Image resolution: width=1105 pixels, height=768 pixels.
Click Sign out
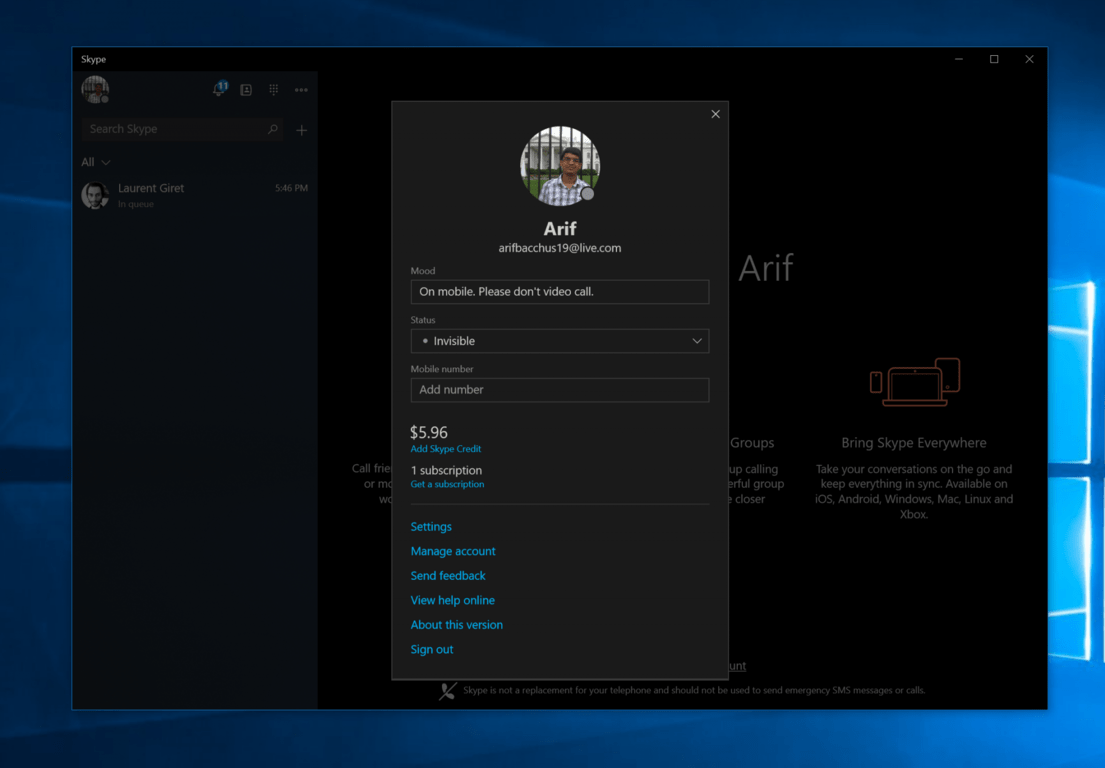pyautogui.click(x=431, y=650)
